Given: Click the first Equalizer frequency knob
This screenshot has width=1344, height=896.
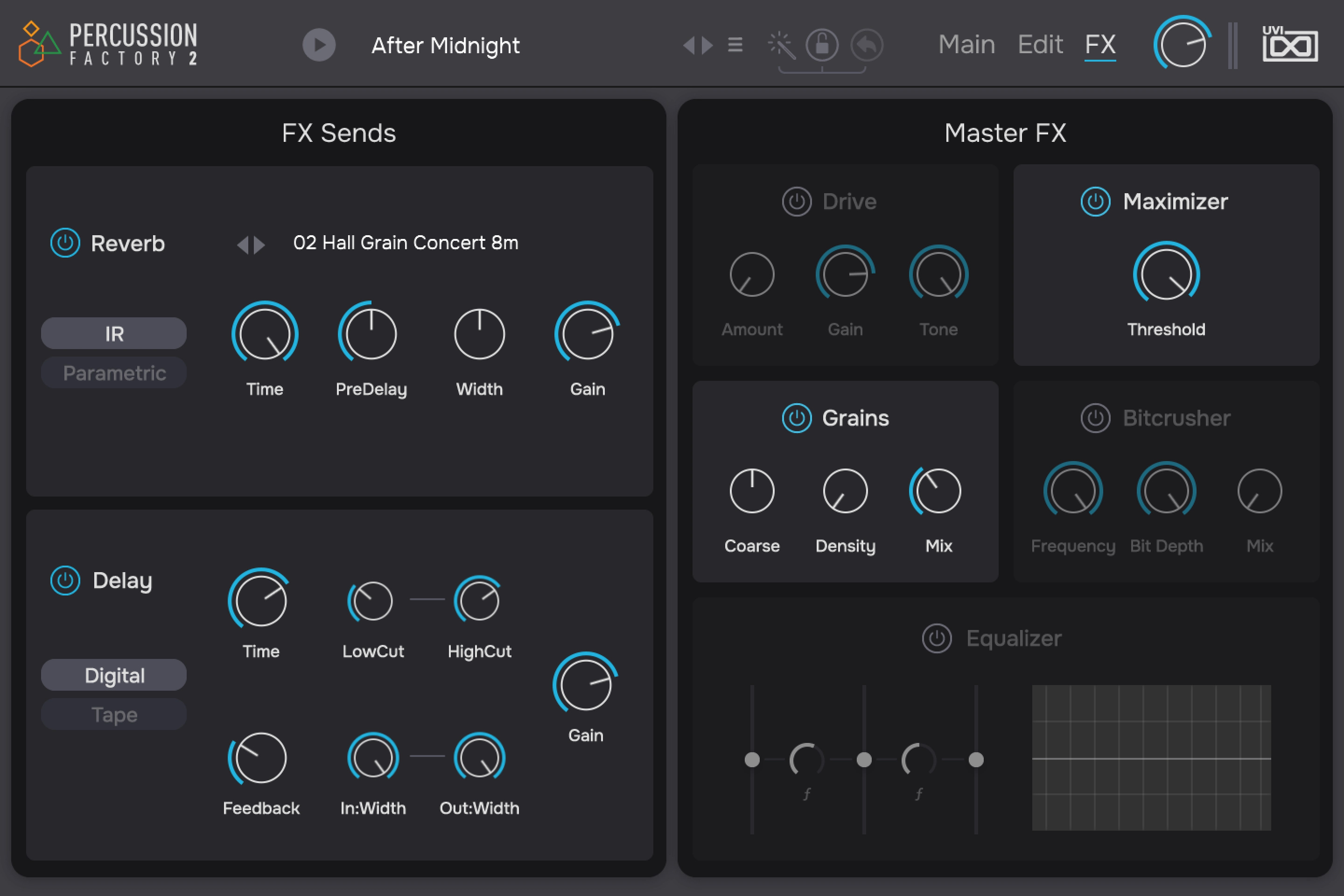Looking at the screenshot, I should click(807, 760).
